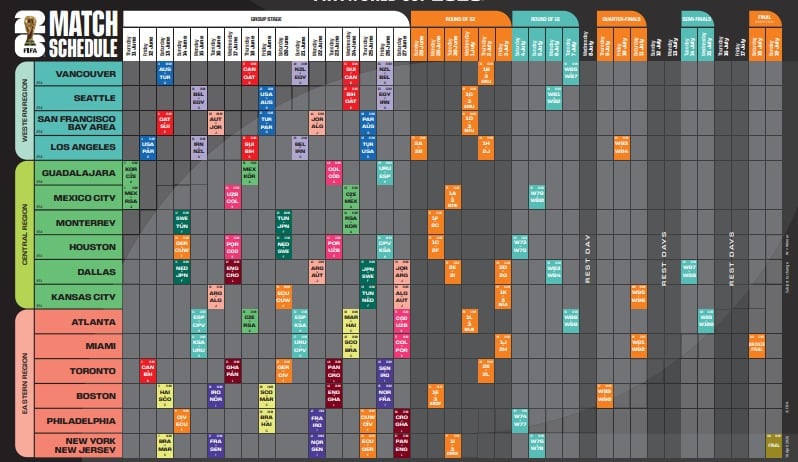Viewport: 798px width, 462px height.
Task: Select the SEMI-FINALS header
Action: click(x=697, y=19)
